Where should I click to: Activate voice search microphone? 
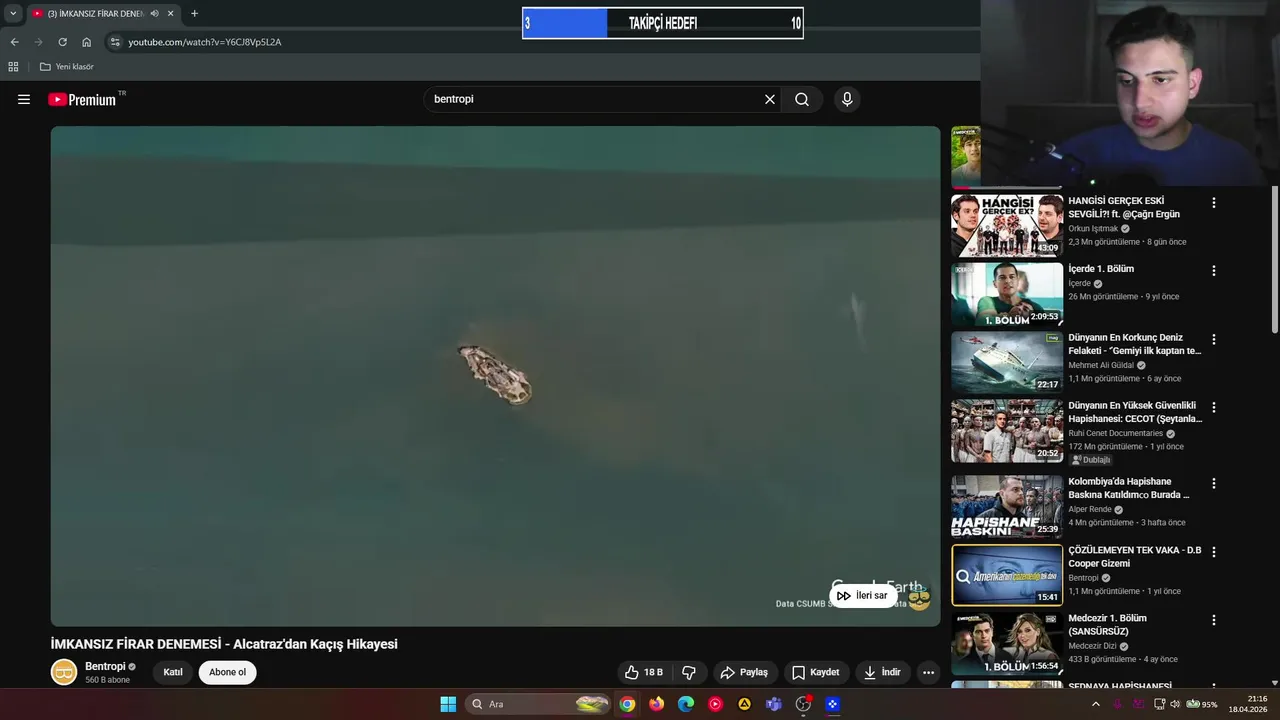click(x=847, y=99)
